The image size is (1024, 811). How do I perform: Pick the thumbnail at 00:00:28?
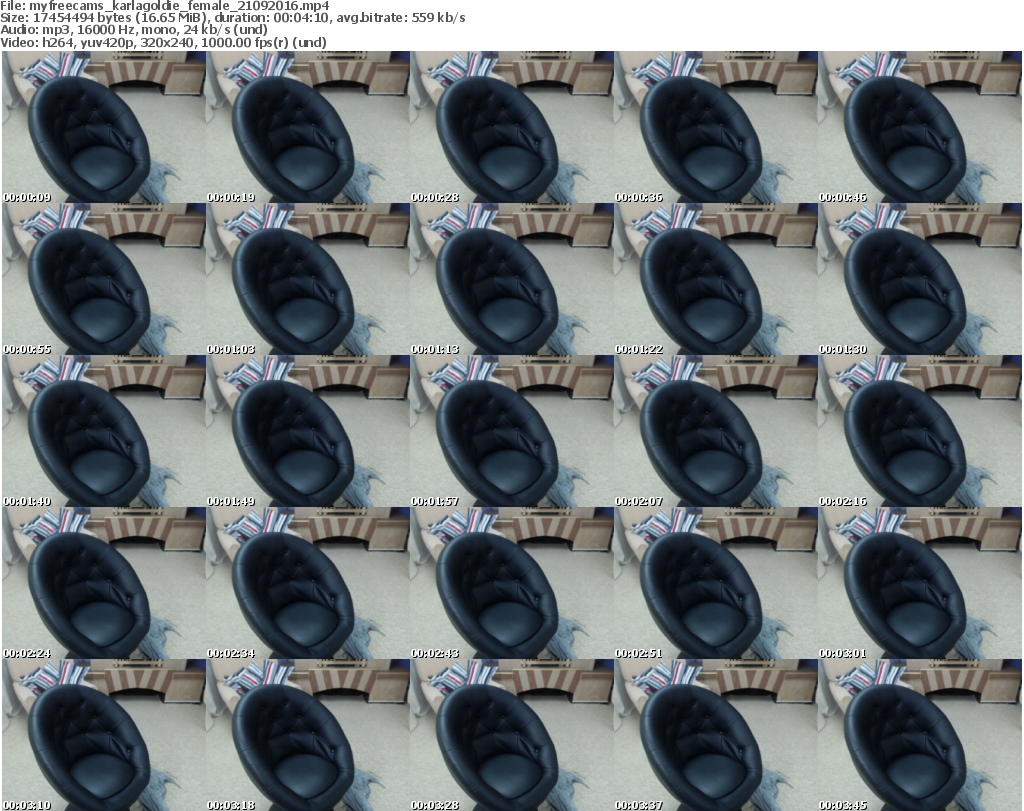511,127
